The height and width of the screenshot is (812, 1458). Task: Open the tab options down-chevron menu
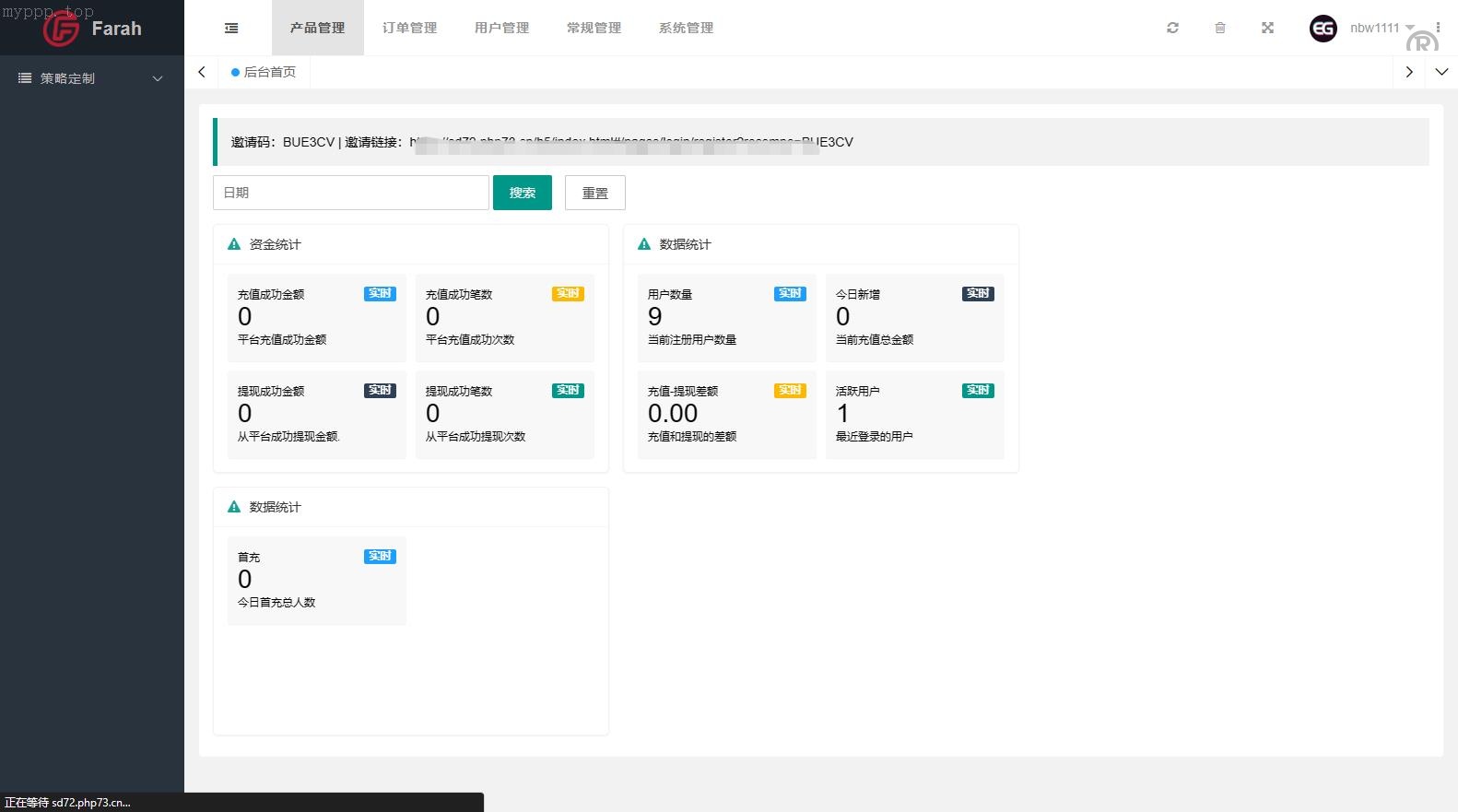coord(1441,72)
